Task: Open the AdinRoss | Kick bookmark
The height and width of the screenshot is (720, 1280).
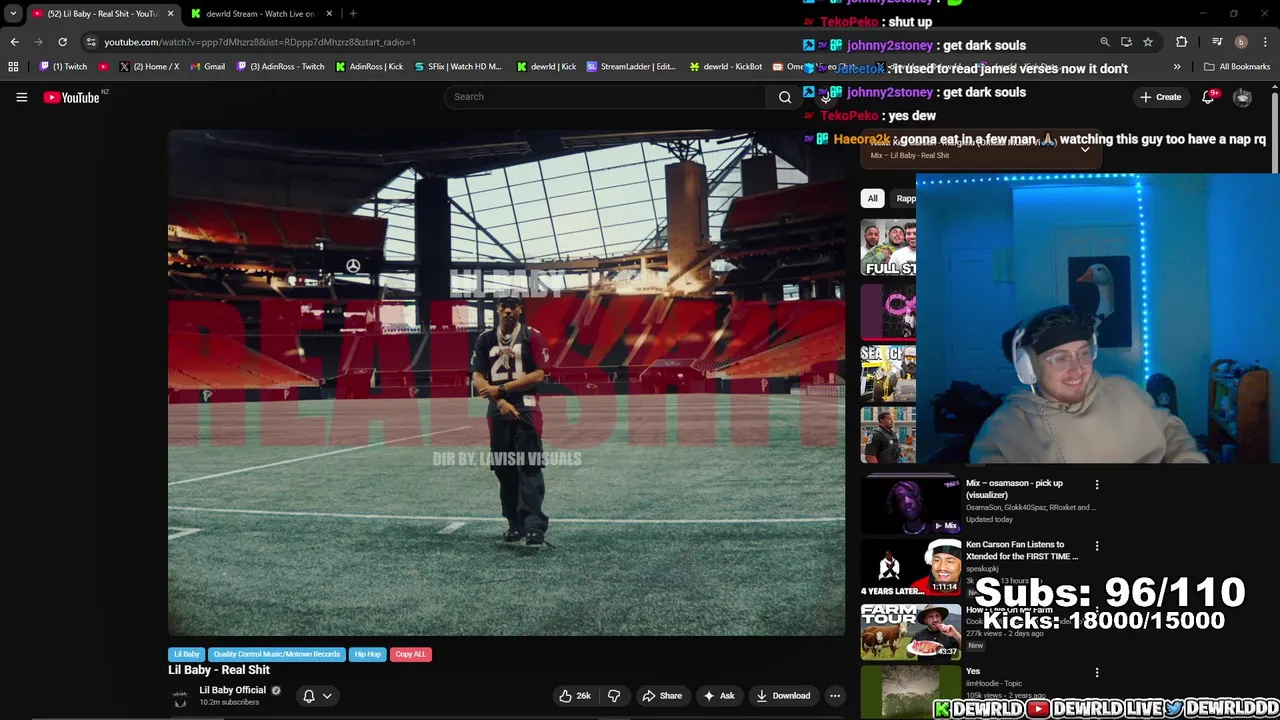Action: 369,67
